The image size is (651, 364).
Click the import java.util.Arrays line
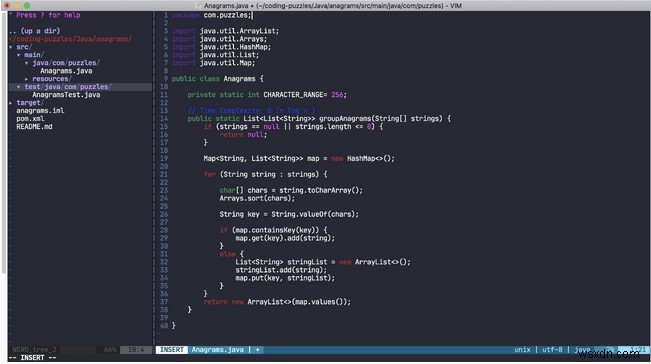pos(219,39)
